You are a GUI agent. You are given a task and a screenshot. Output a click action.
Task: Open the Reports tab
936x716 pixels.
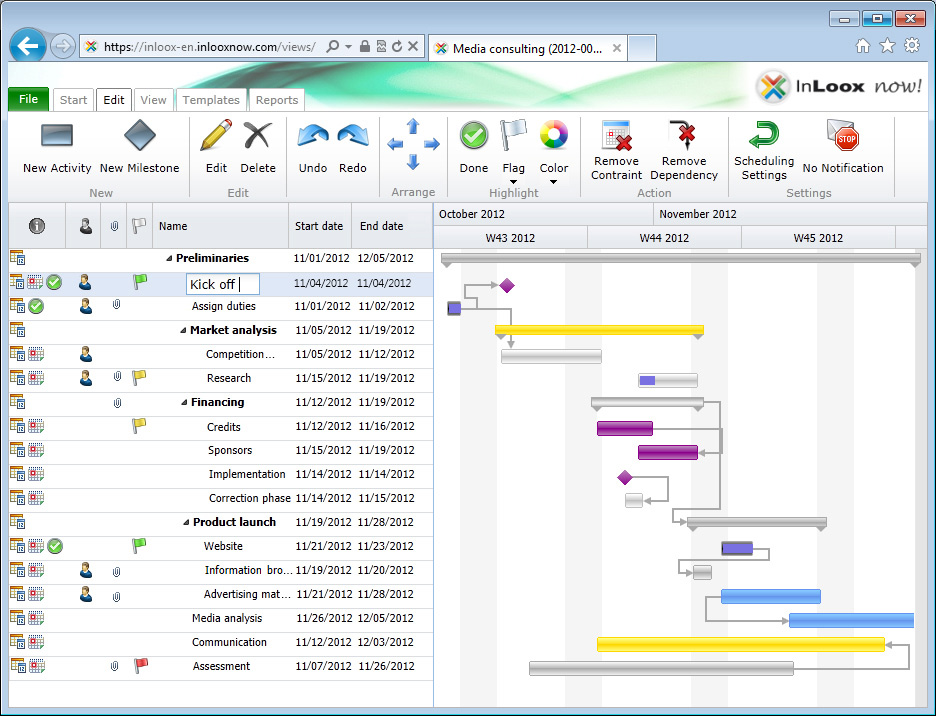(277, 100)
